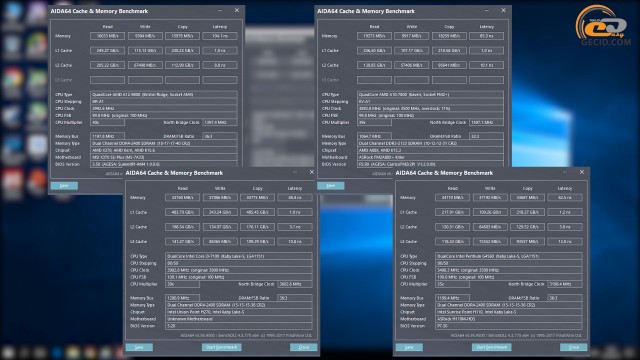Select Memory Read value in A12-9800 window
The height and width of the screenshot is (360, 640).
(107, 36)
